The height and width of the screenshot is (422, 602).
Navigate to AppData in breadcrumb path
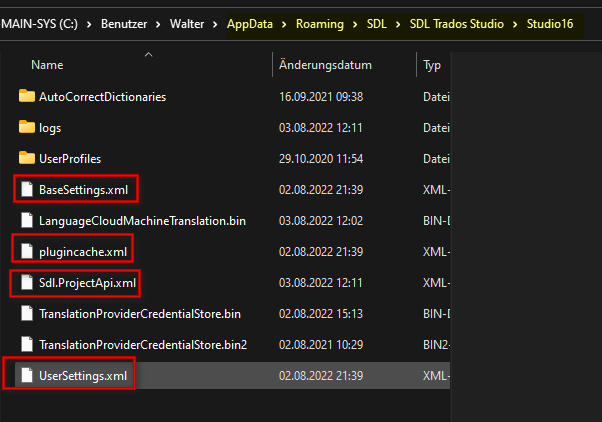(250, 24)
